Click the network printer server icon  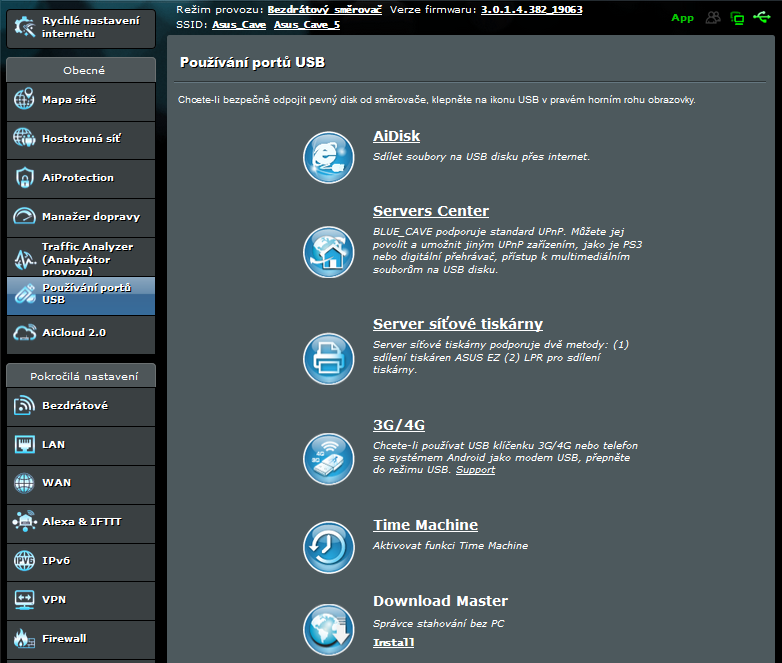(328, 357)
